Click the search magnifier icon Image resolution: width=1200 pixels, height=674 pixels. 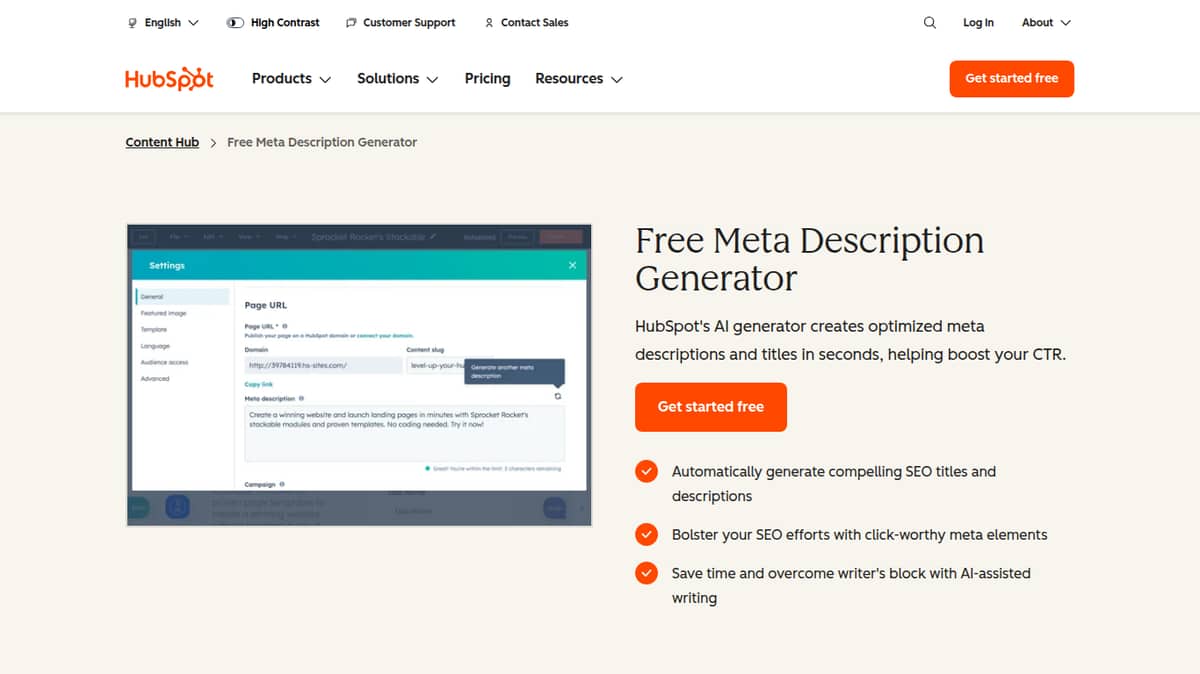(x=930, y=22)
